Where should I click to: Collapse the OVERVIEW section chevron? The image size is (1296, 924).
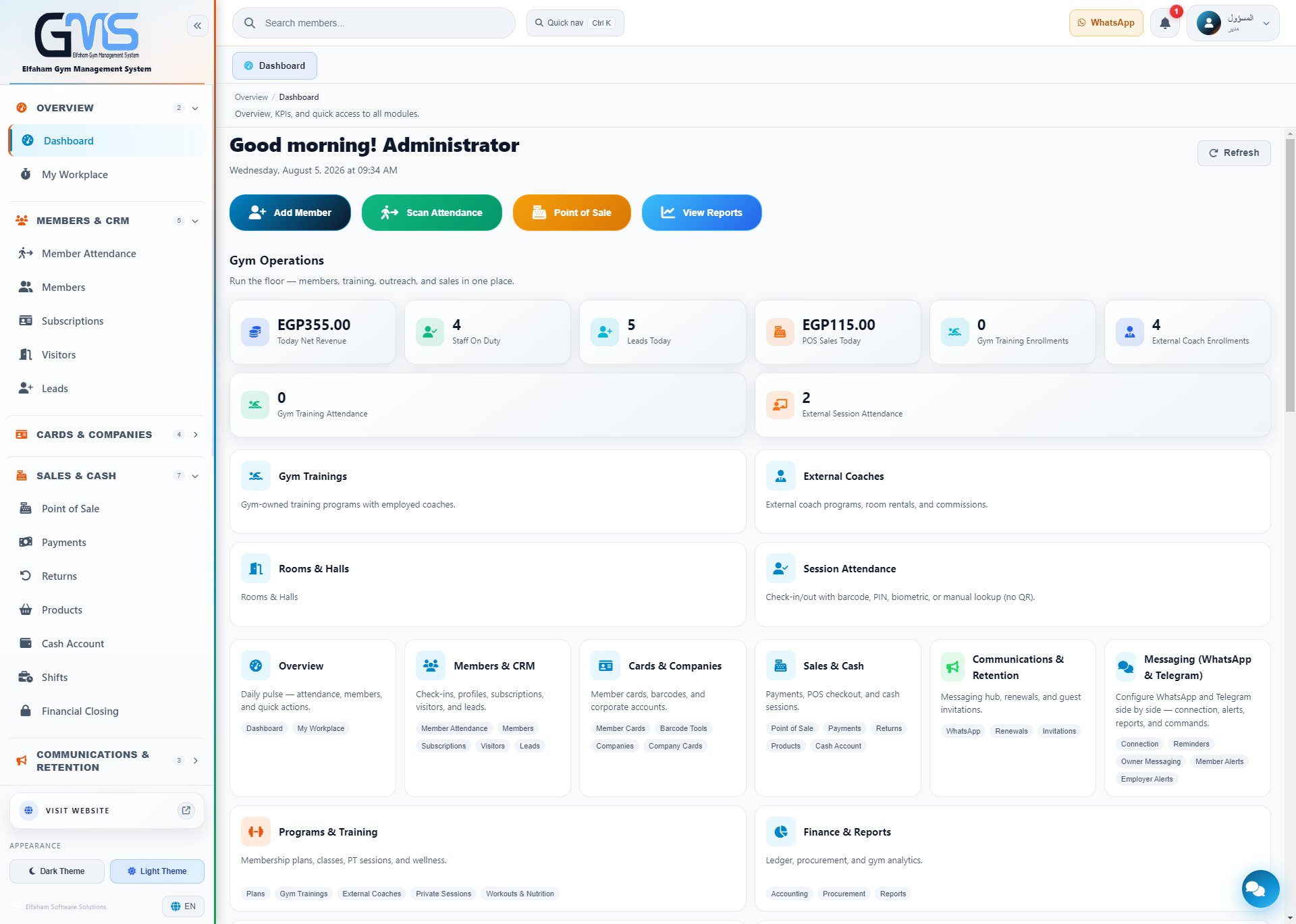click(195, 108)
